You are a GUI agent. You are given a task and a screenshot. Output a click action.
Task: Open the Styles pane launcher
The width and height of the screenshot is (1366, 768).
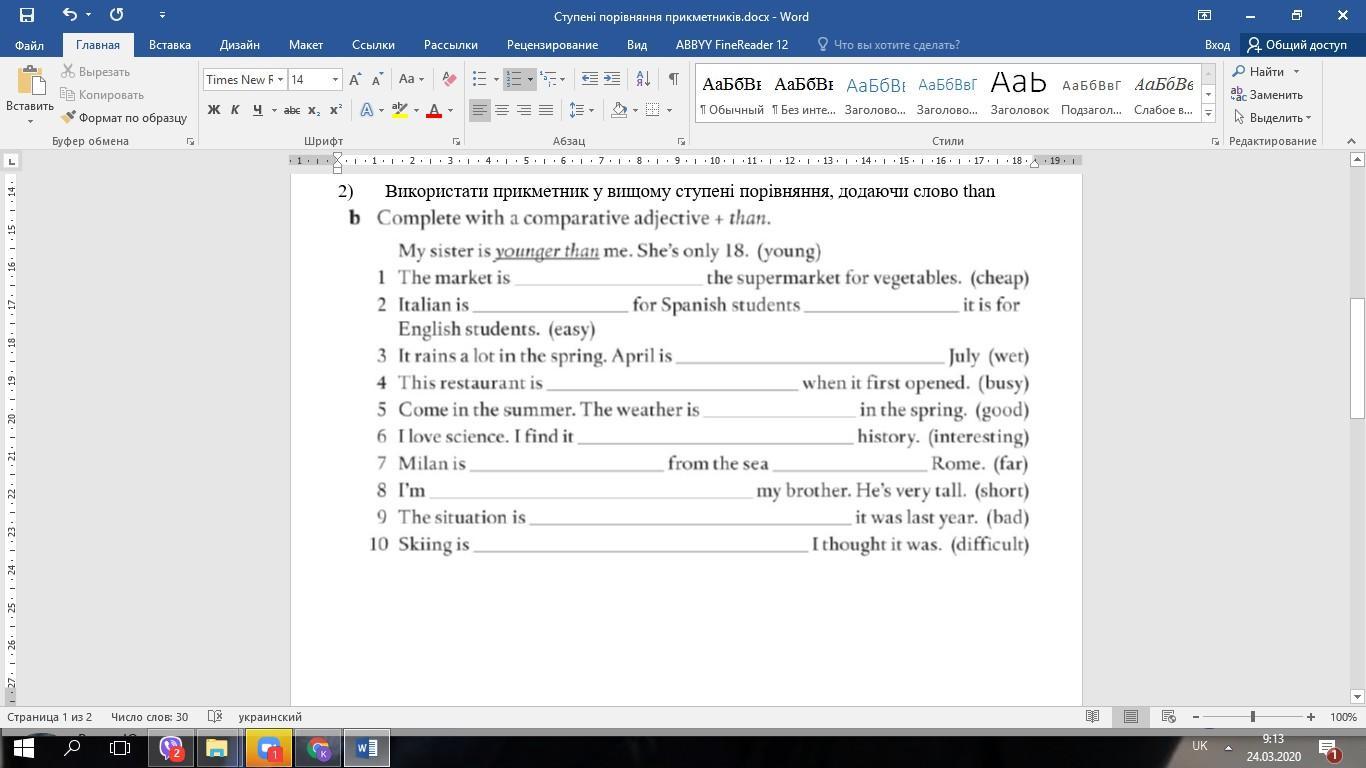1215,142
